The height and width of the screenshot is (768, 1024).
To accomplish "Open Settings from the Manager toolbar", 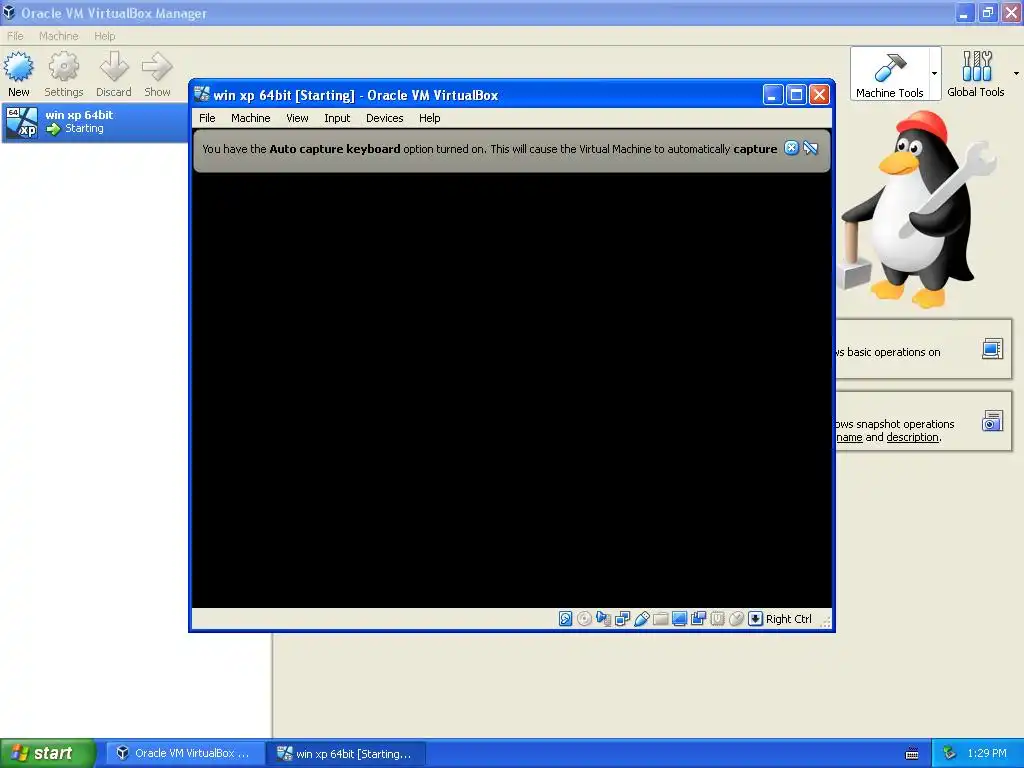I will click(63, 74).
